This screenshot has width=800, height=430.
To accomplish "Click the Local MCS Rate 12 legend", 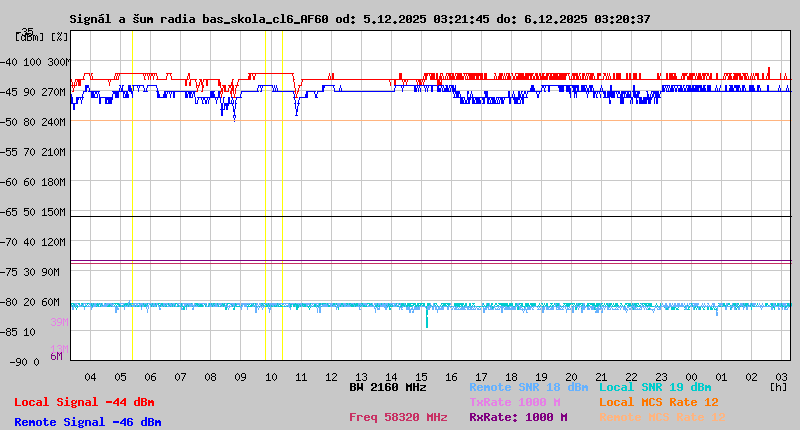I will click(658, 402).
